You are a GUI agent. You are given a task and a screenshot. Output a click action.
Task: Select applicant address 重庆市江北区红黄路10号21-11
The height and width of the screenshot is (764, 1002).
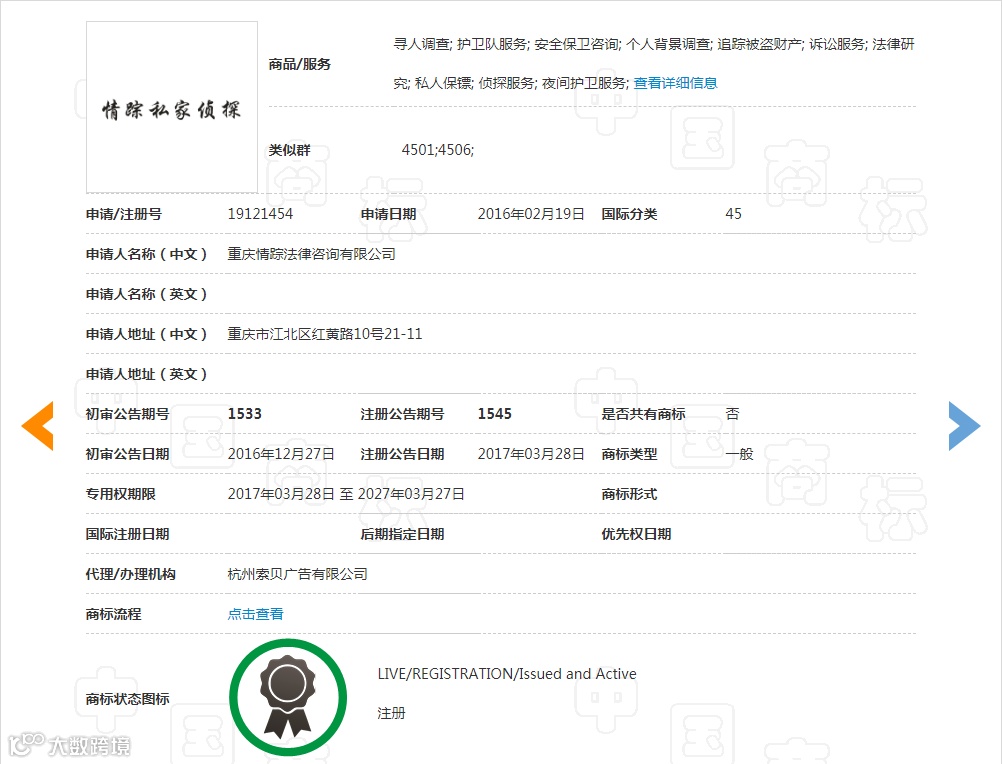click(325, 334)
